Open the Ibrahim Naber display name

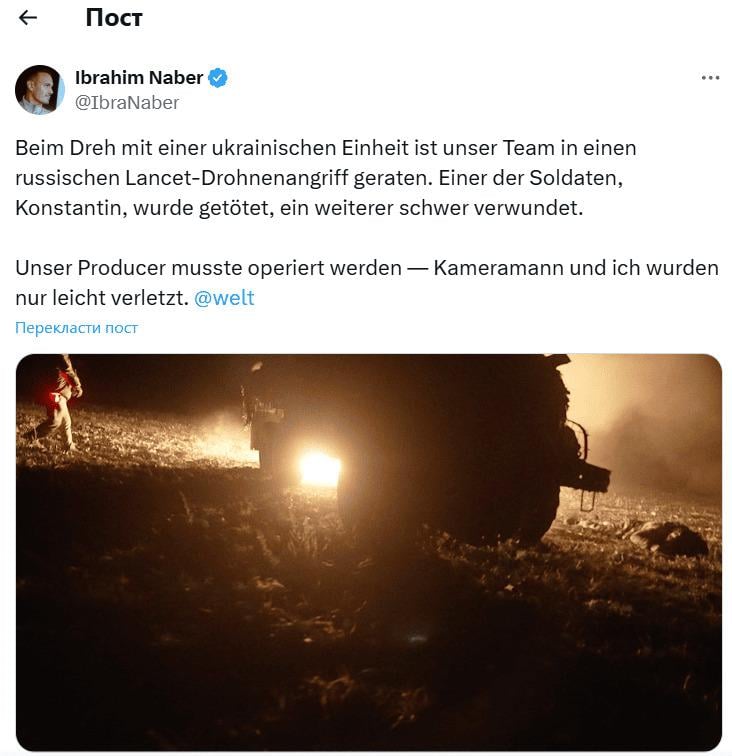click(139, 78)
